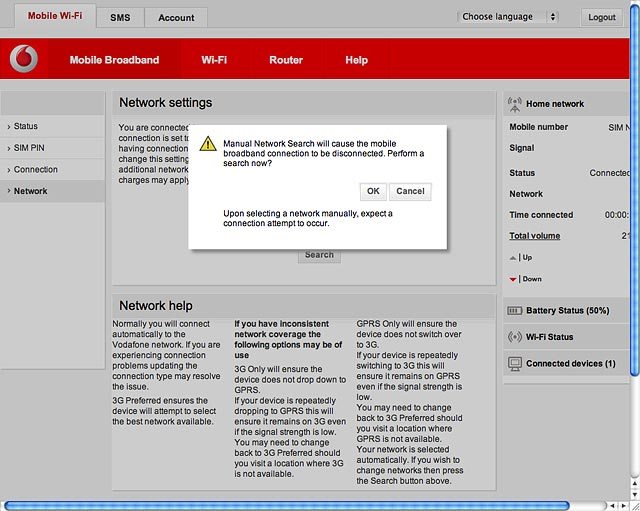
Task: Confirm the network search with OK
Action: click(x=373, y=191)
